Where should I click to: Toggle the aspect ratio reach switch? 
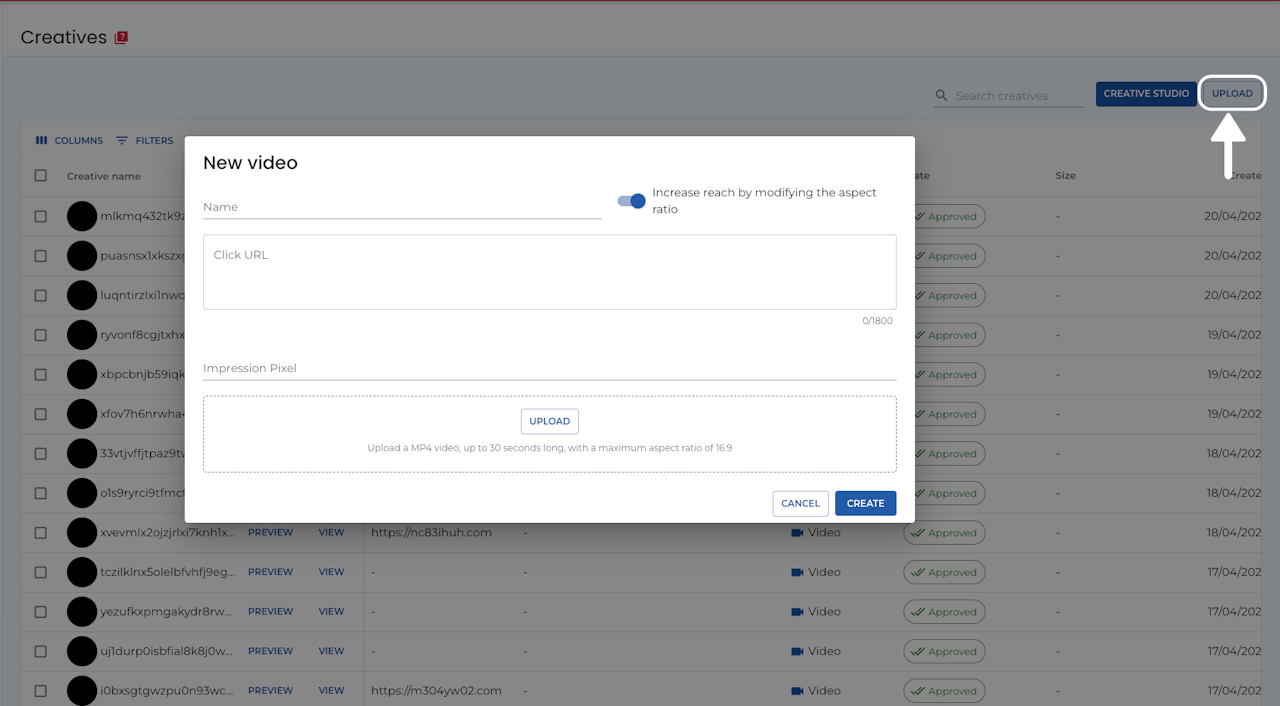(631, 201)
